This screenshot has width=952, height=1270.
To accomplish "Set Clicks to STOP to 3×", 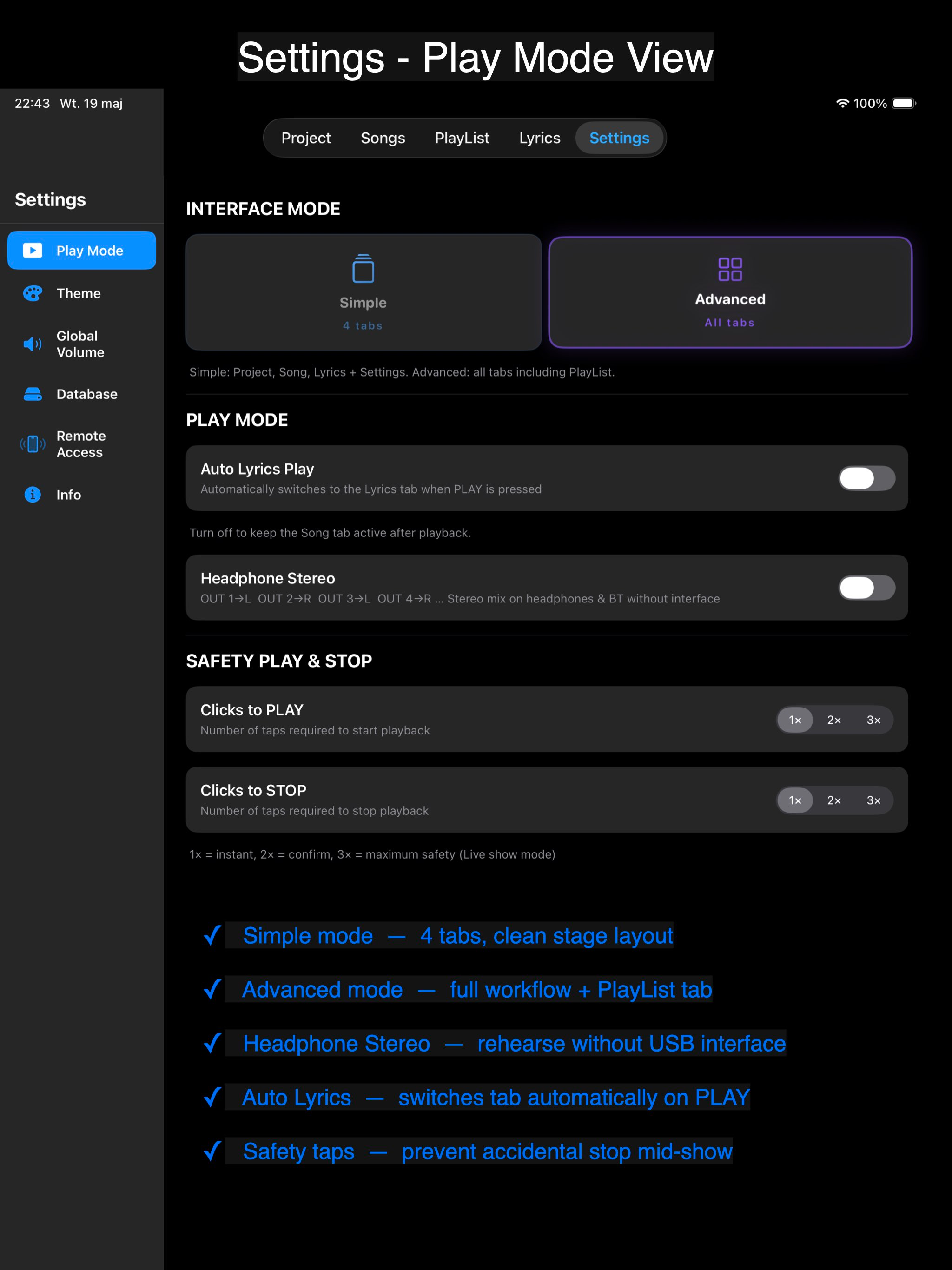I will click(x=873, y=800).
